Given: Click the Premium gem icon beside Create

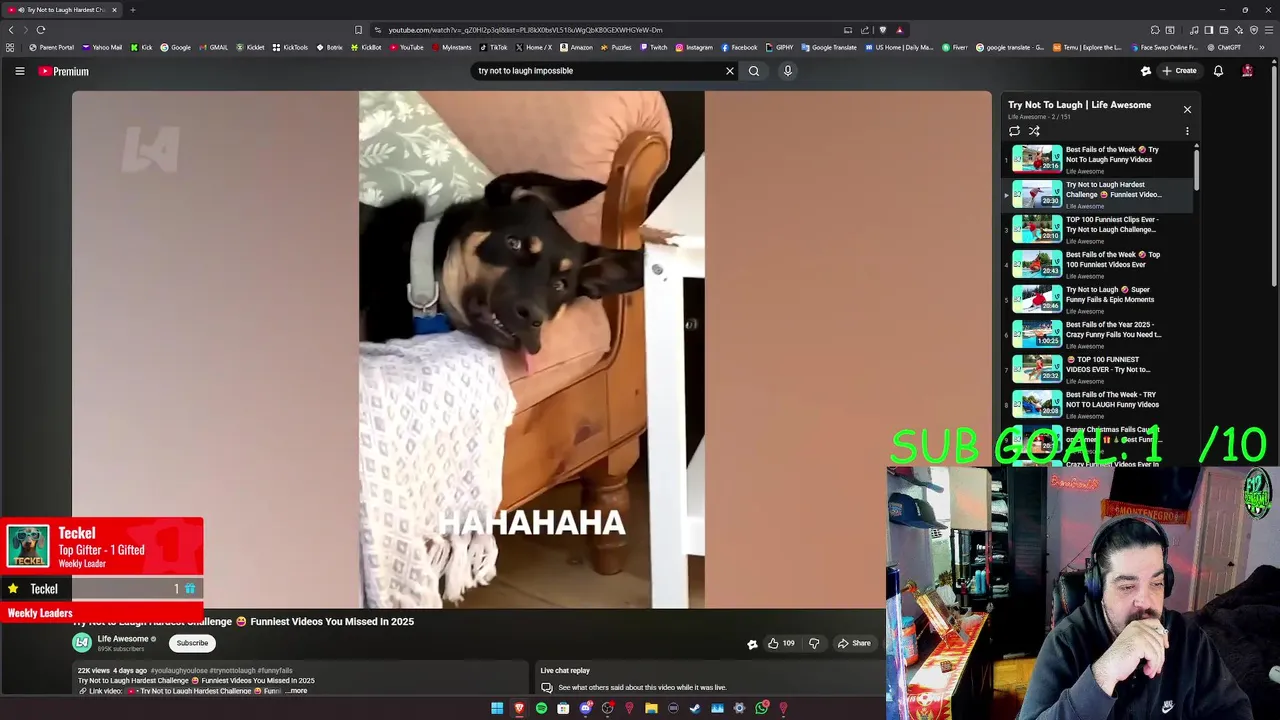Looking at the screenshot, I should click(x=1146, y=71).
